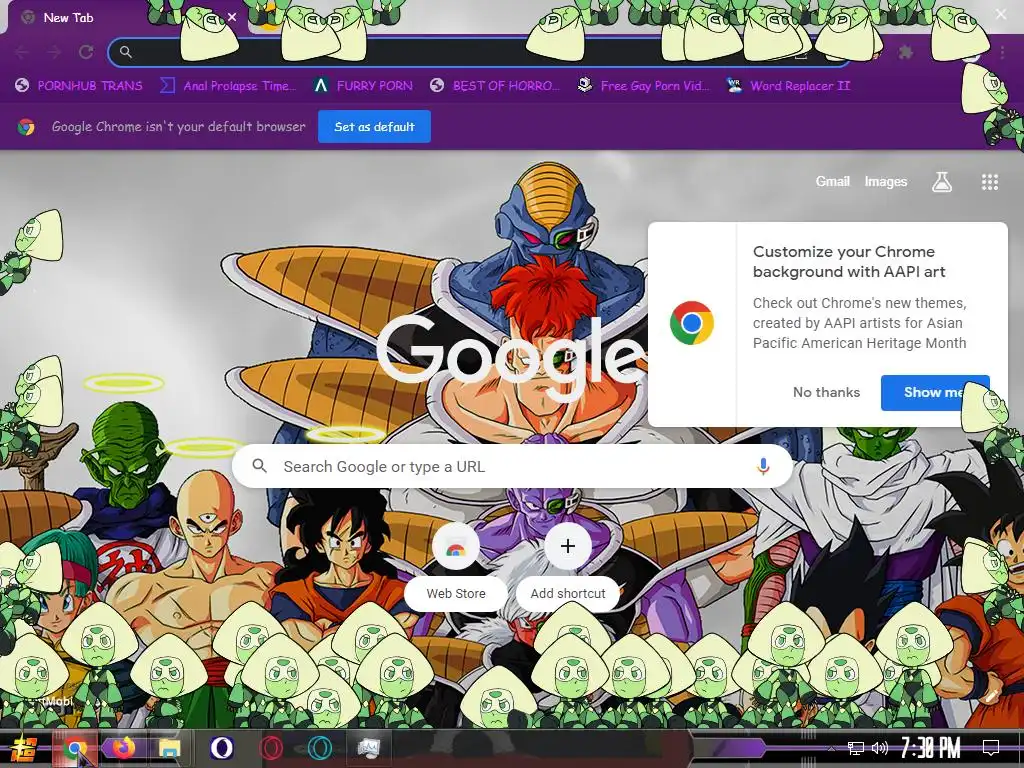The image size is (1024, 768).
Task: Open the monitor app icon in taskbar
Action: pos(368,748)
